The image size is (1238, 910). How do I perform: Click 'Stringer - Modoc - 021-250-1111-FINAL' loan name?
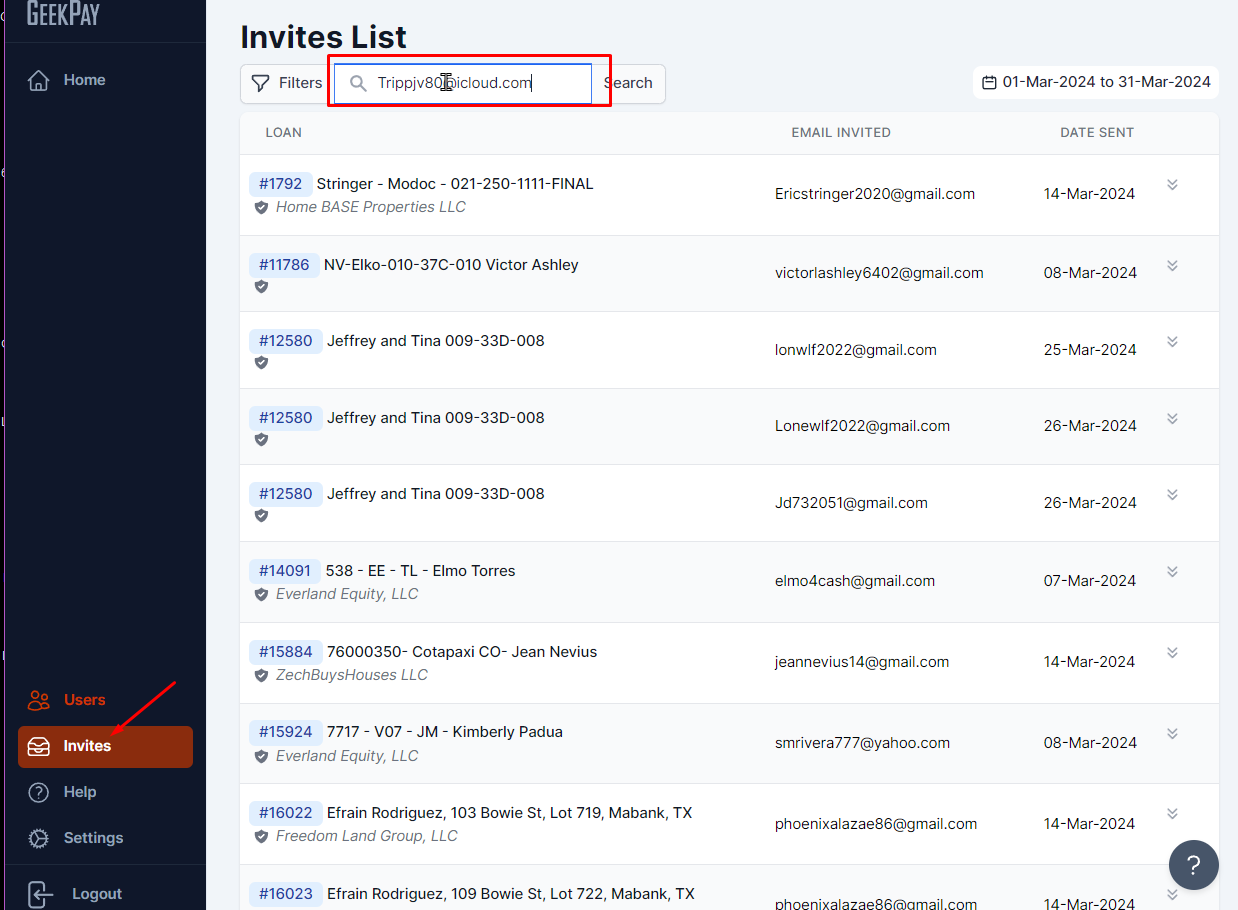click(x=455, y=184)
